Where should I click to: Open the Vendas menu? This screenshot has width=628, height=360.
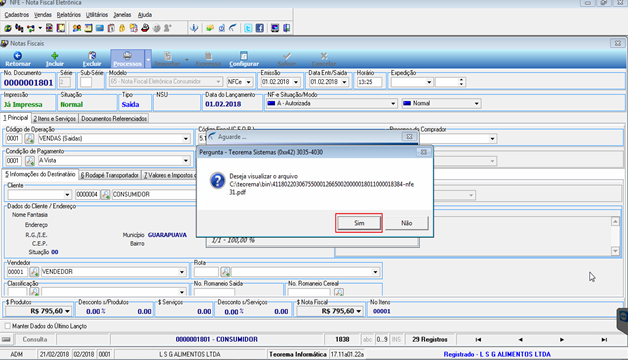(x=43, y=15)
